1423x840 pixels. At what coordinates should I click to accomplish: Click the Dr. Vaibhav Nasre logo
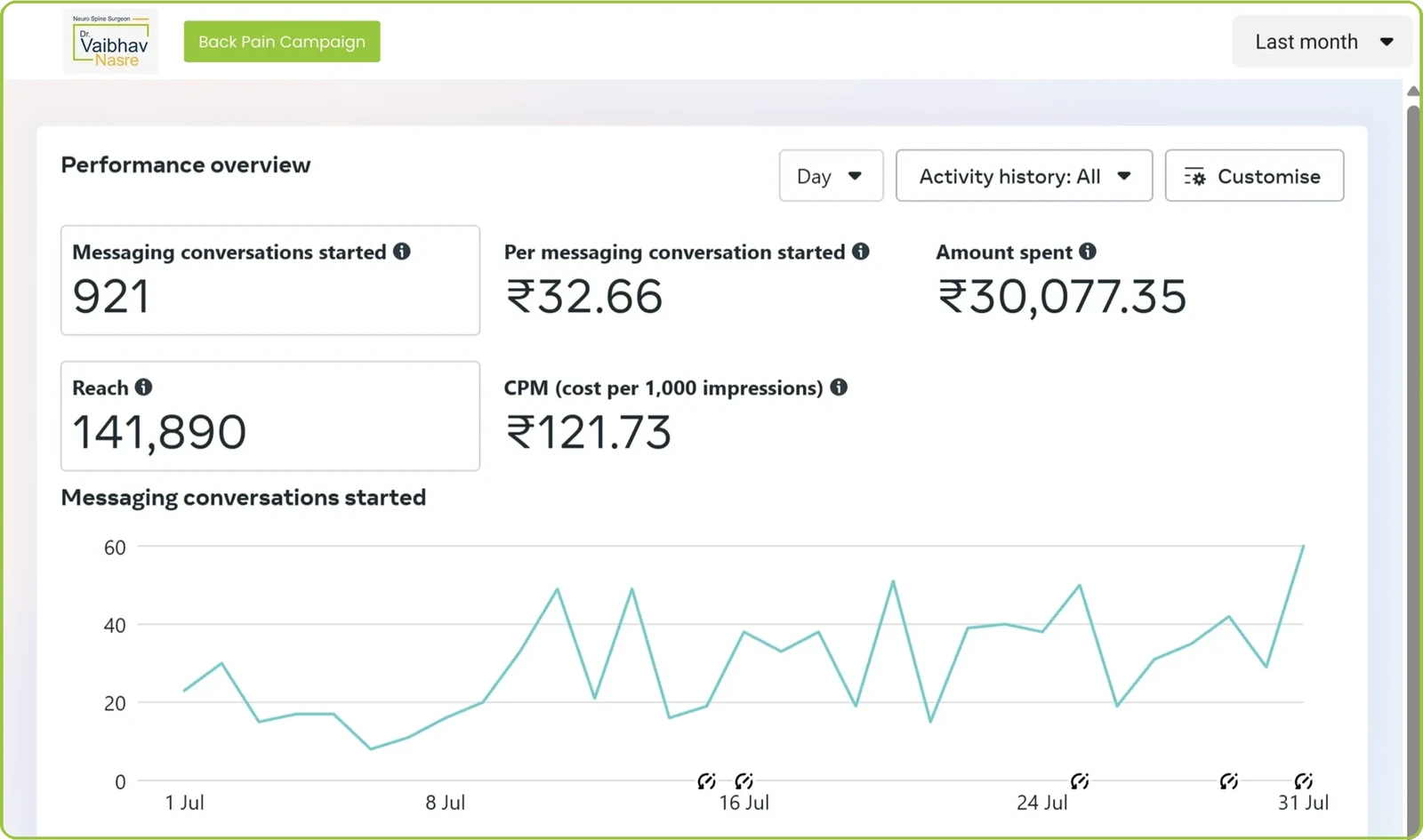click(111, 41)
